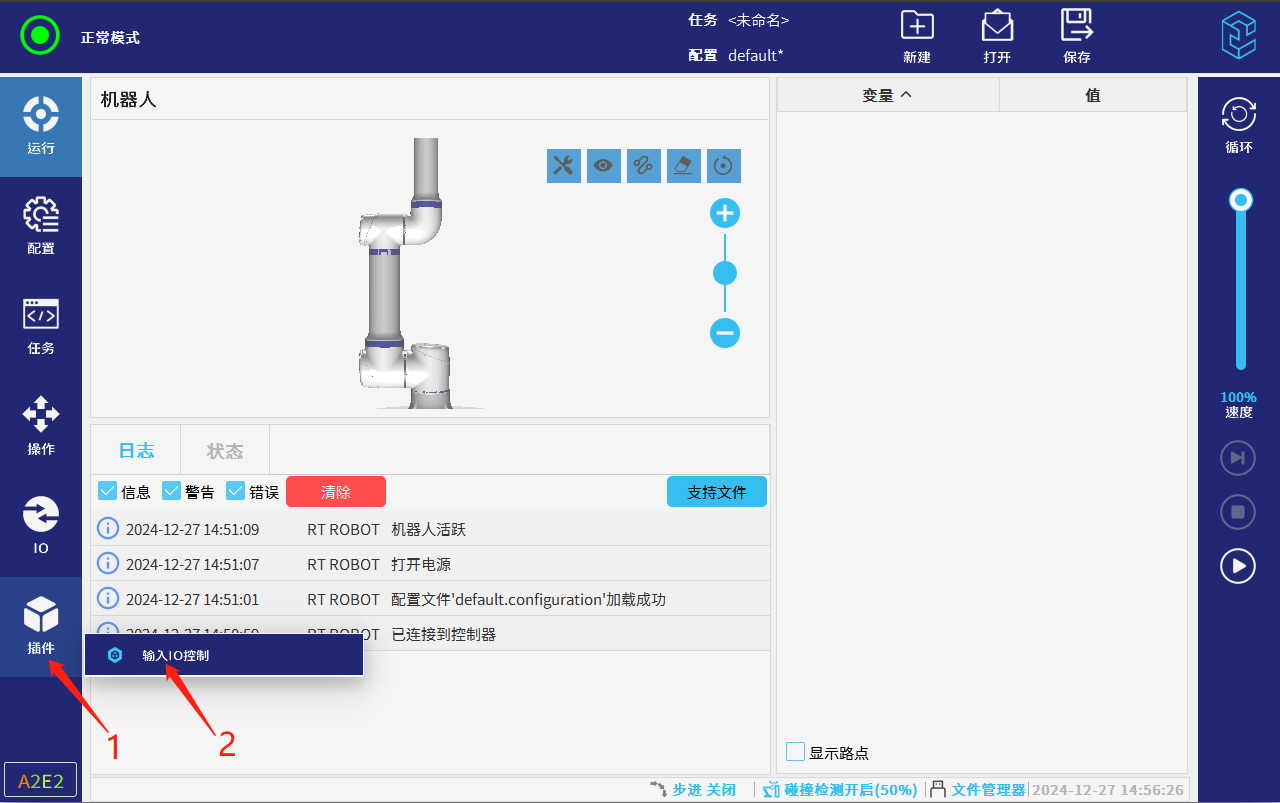
Task: Create a new task with 新建 icon
Action: (917, 36)
